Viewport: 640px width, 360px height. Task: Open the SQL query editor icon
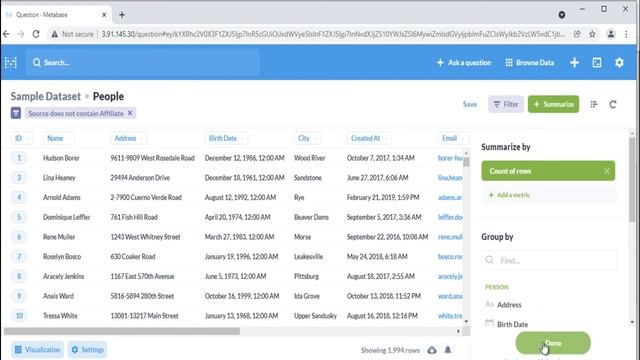click(x=597, y=62)
